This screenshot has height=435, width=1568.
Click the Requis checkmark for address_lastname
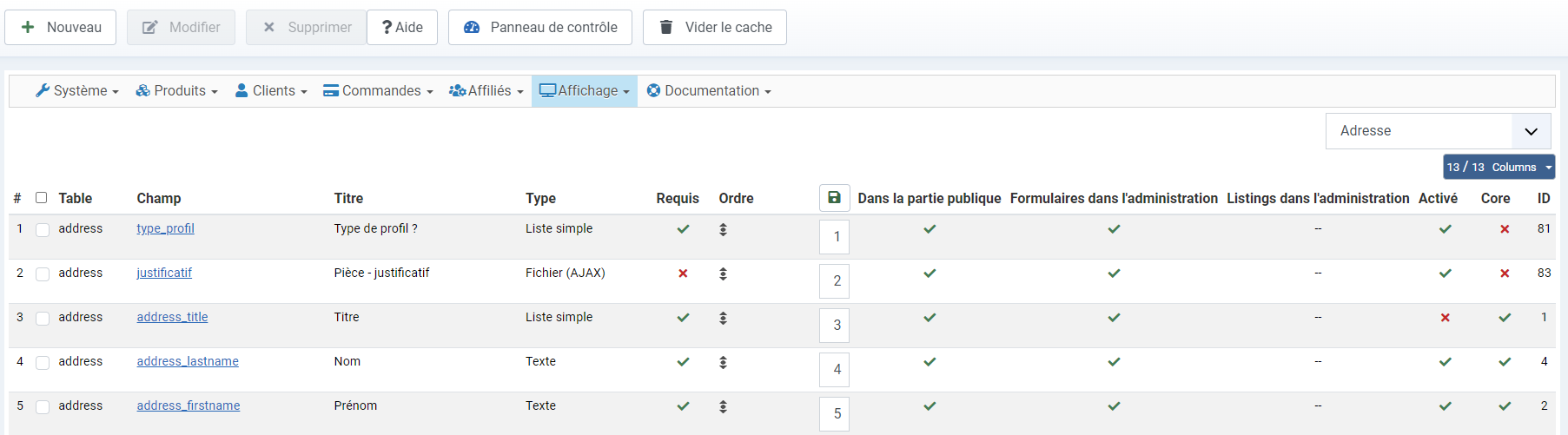pyautogui.click(x=683, y=362)
